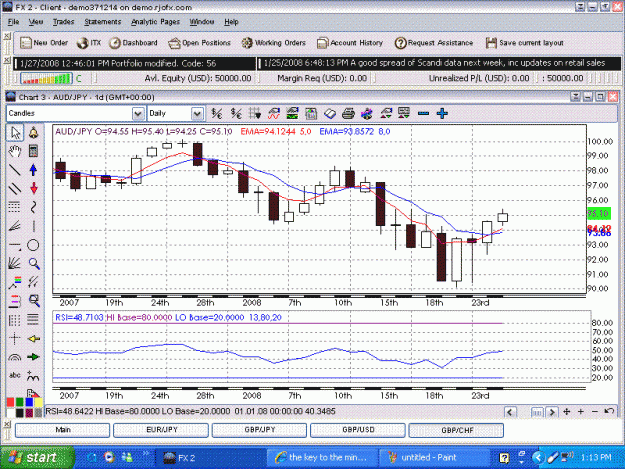
Task: Place a red down arrow marker
Action: coord(33,188)
